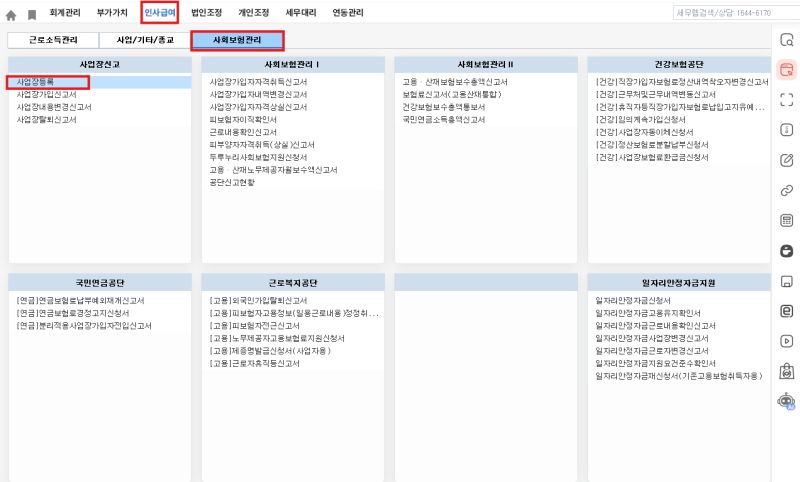This screenshot has height=482, width=800.
Task: Open 사업장가입자자격취득신고서
Action: tap(258, 82)
